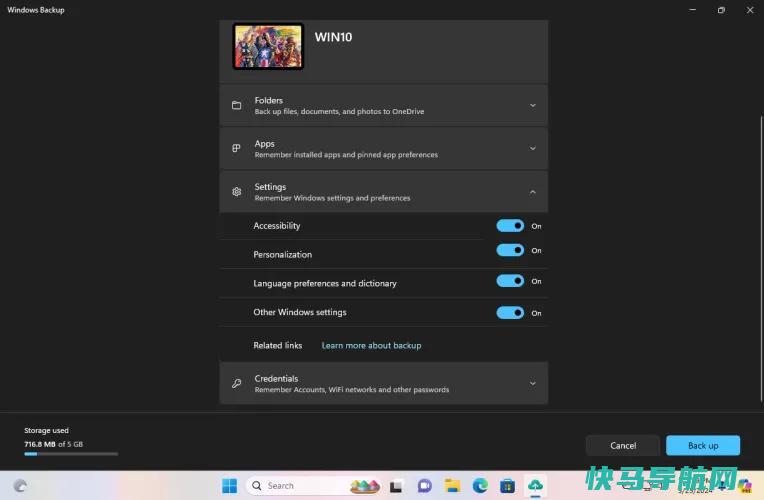
Task: Click 'Remember Accounts, WiFi networks' description text
Action: tap(352, 389)
